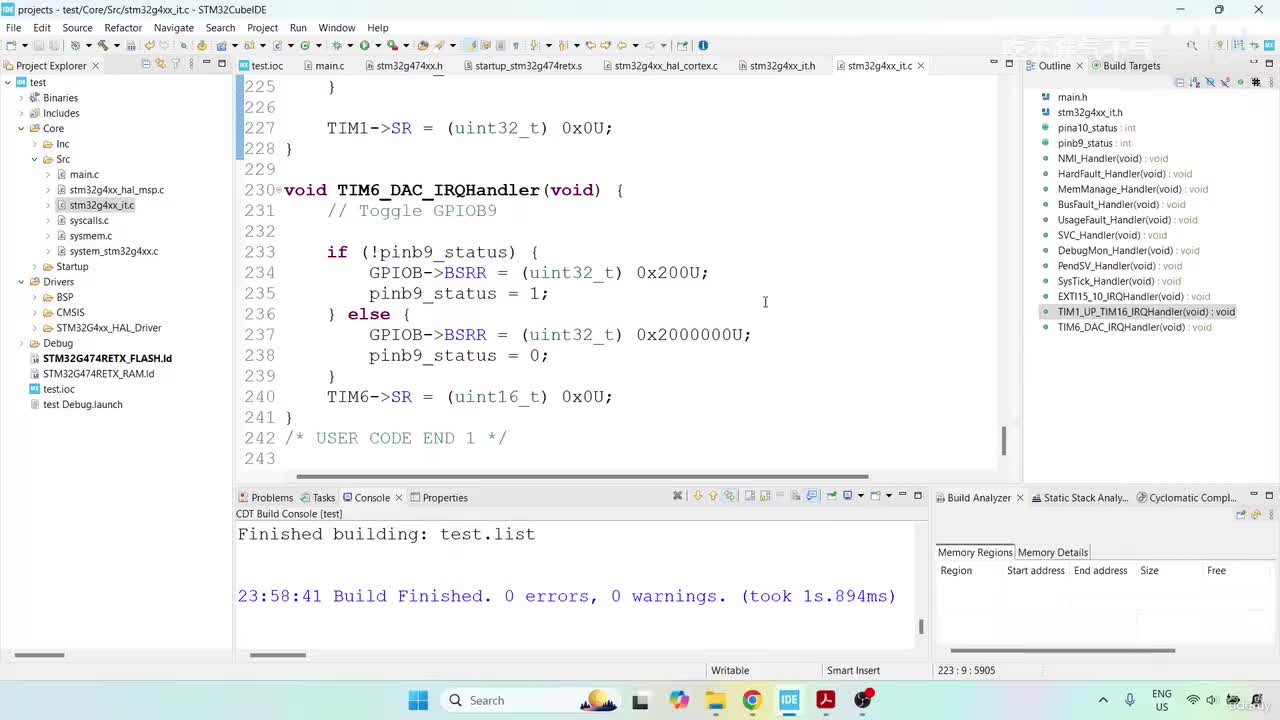Click the Project Explorer filter funnel icon

175,64
